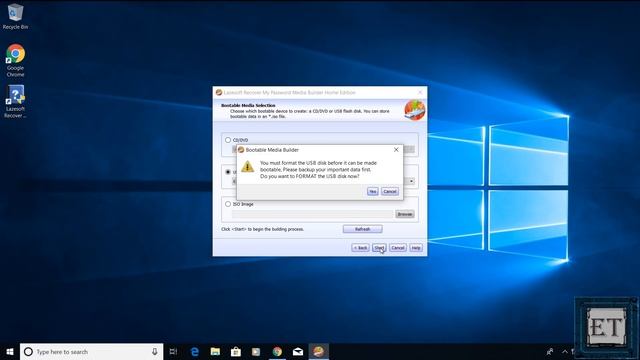Launch Microsoft Edge from the taskbar
The height and width of the screenshot is (360, 640).
click(x=195, y=351)
